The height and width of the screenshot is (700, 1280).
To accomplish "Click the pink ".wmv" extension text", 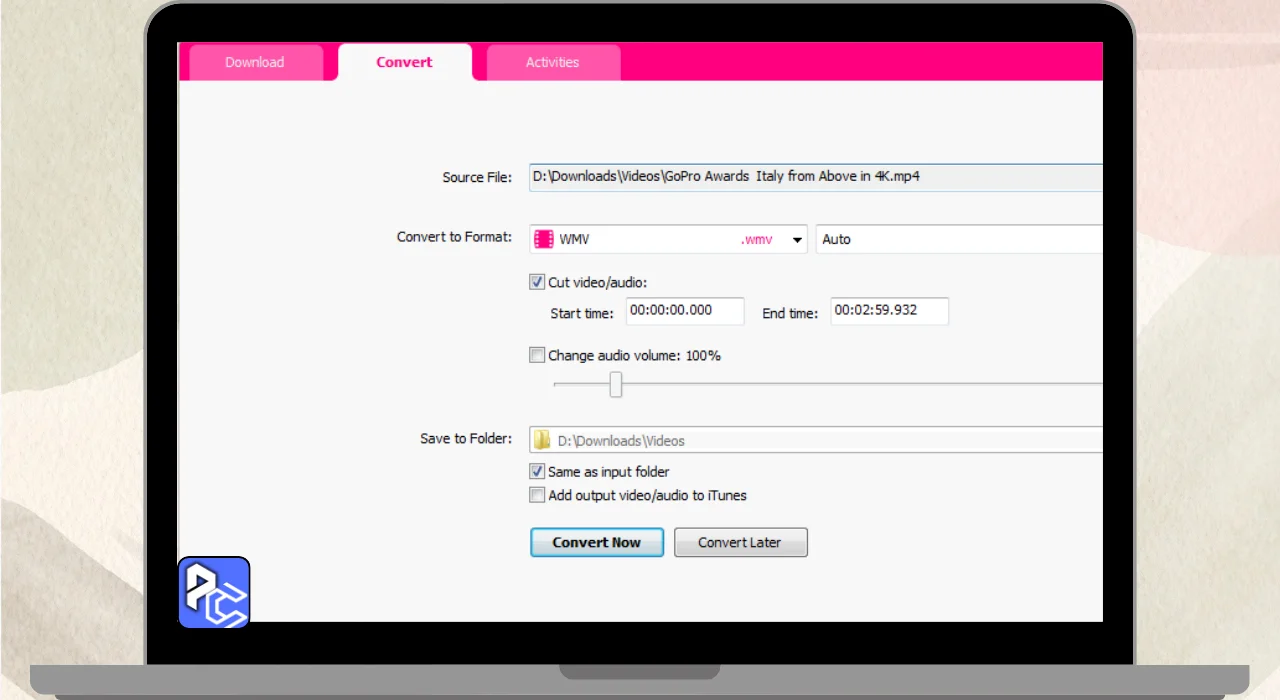I will coord(757,239).
